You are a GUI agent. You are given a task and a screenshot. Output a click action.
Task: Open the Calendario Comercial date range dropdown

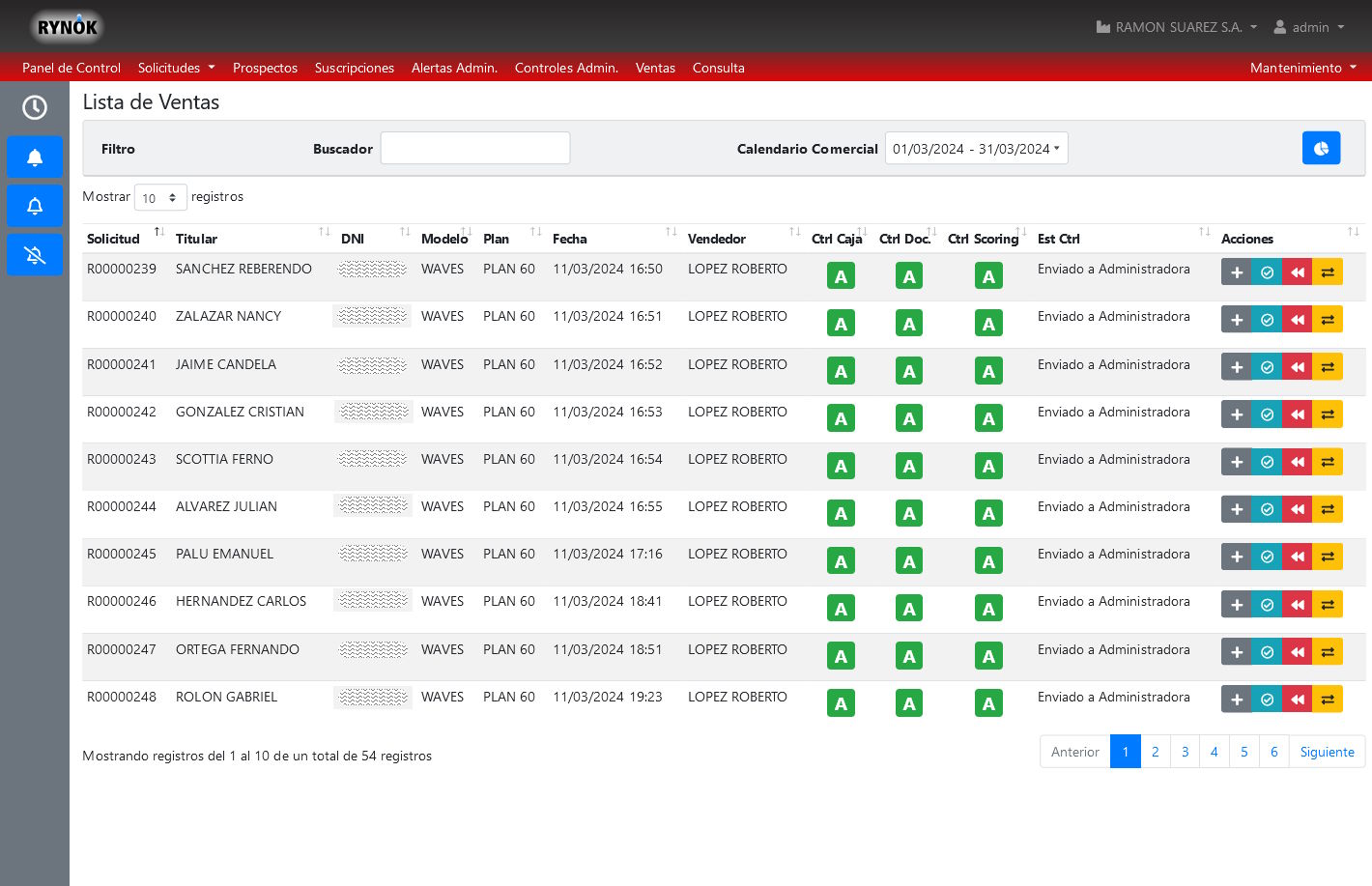(x=976, y=149)
